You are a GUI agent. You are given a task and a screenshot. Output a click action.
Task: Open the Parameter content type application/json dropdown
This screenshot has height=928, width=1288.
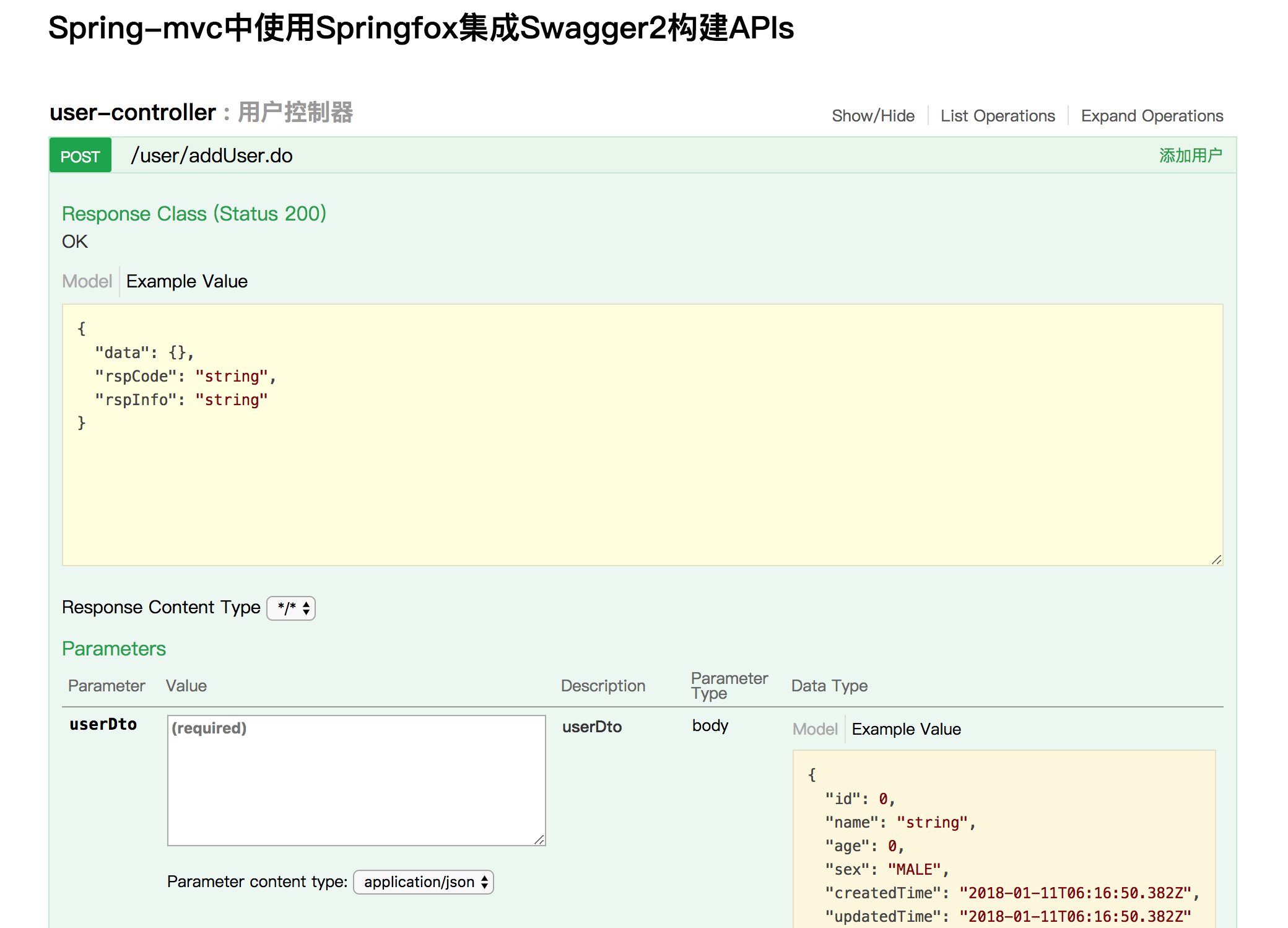click(424, 882)
